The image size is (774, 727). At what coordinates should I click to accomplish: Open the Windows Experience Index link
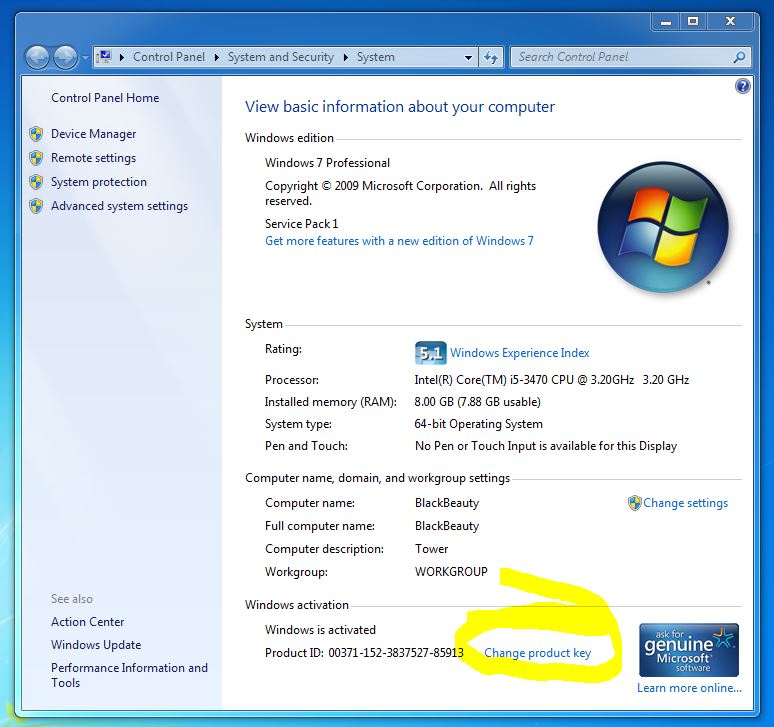pyautogui.click(x=519, y=353)
